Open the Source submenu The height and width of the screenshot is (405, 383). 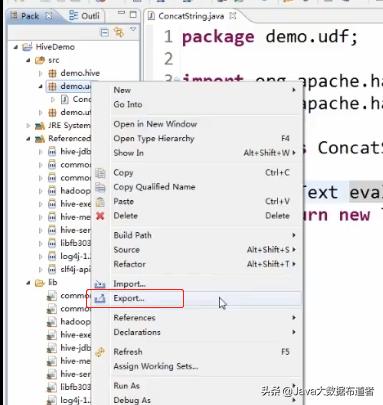pos(198,249)
